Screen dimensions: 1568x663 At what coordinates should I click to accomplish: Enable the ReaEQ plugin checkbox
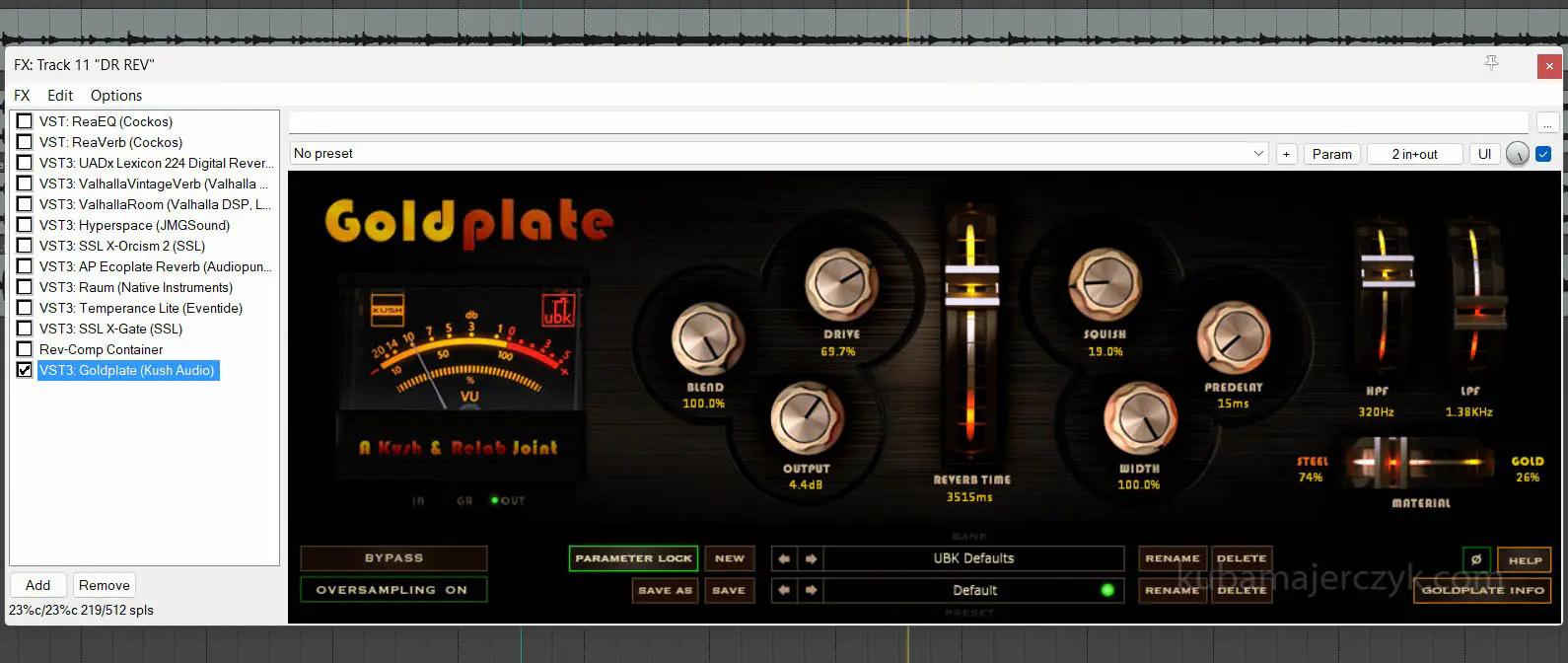(25, 121)
